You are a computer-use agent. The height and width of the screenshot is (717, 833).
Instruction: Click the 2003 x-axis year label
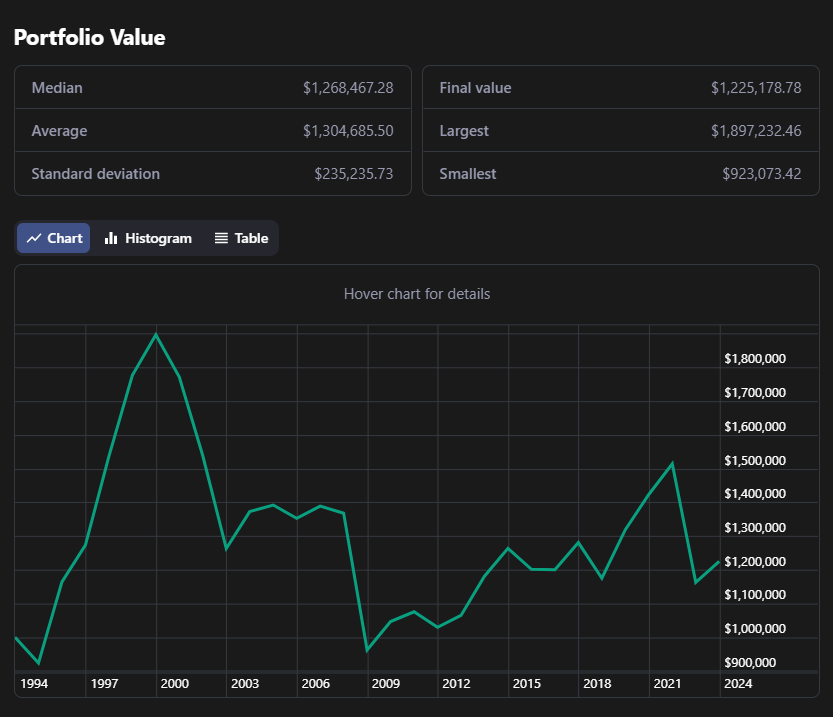tap(245, 684)
